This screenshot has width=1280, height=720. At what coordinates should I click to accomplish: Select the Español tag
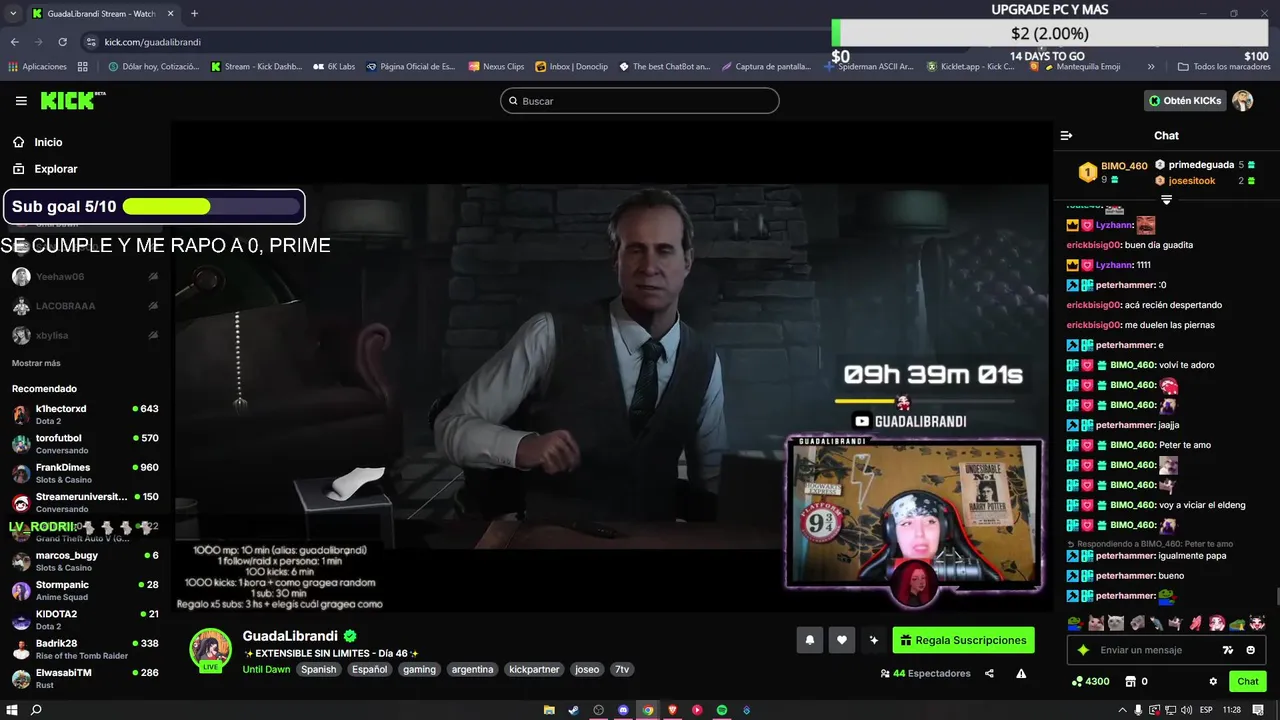point(369,669)
